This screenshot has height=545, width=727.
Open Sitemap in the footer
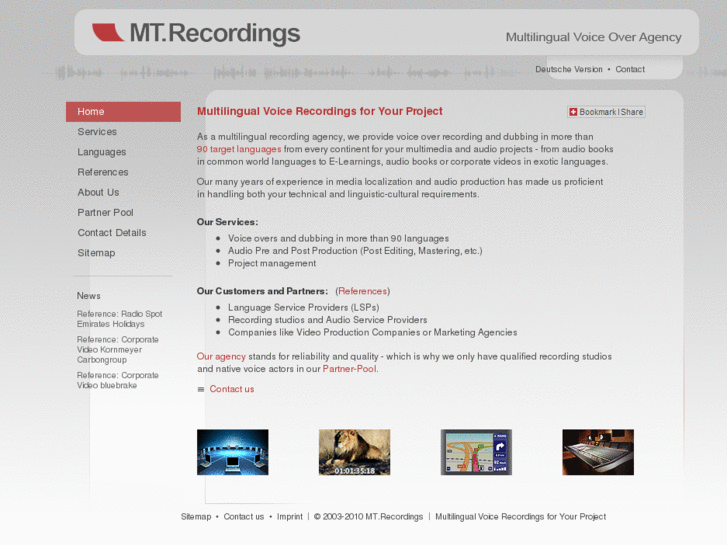pos(196,517)
